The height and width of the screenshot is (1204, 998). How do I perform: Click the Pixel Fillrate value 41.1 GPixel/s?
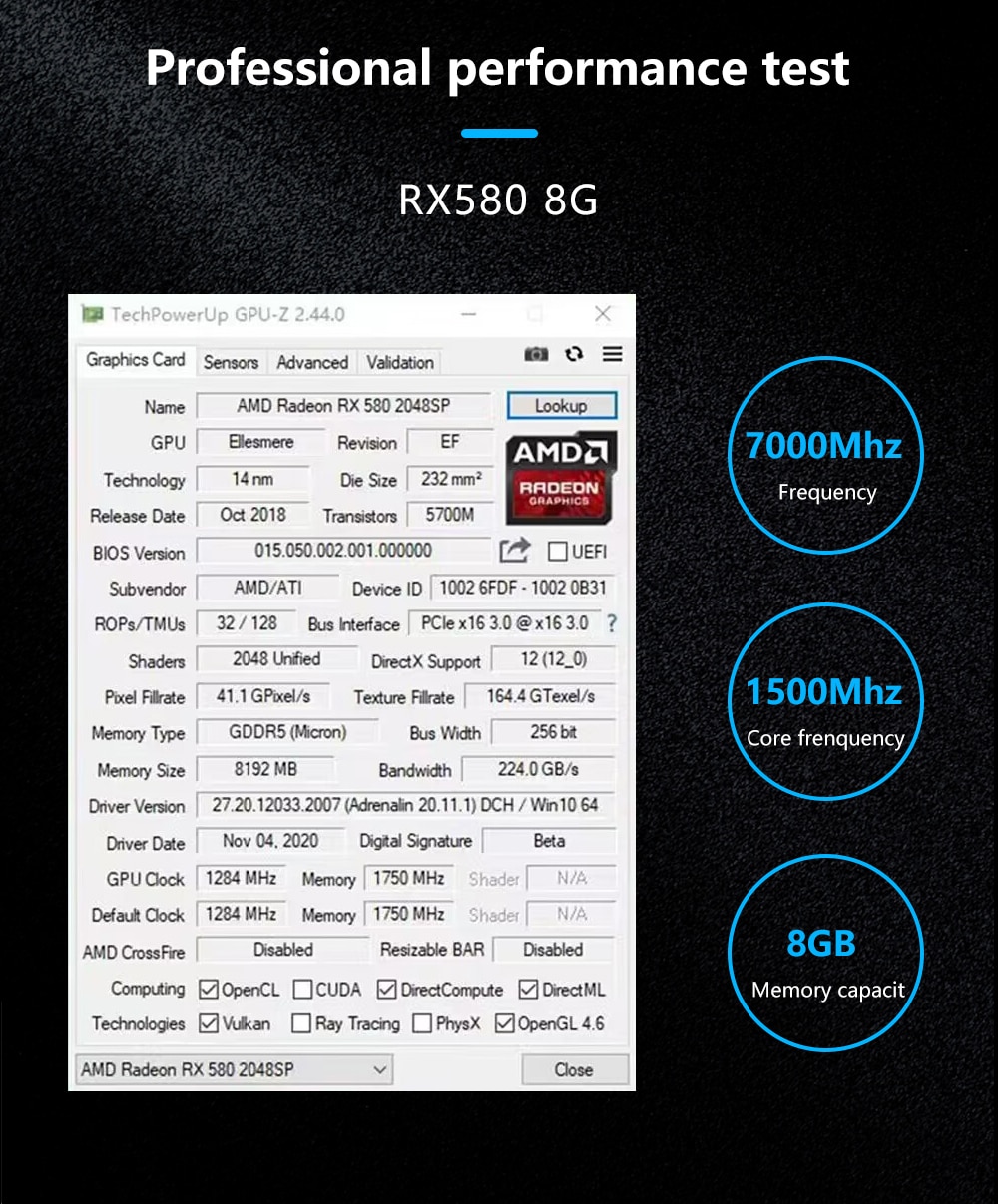[262, 696]
